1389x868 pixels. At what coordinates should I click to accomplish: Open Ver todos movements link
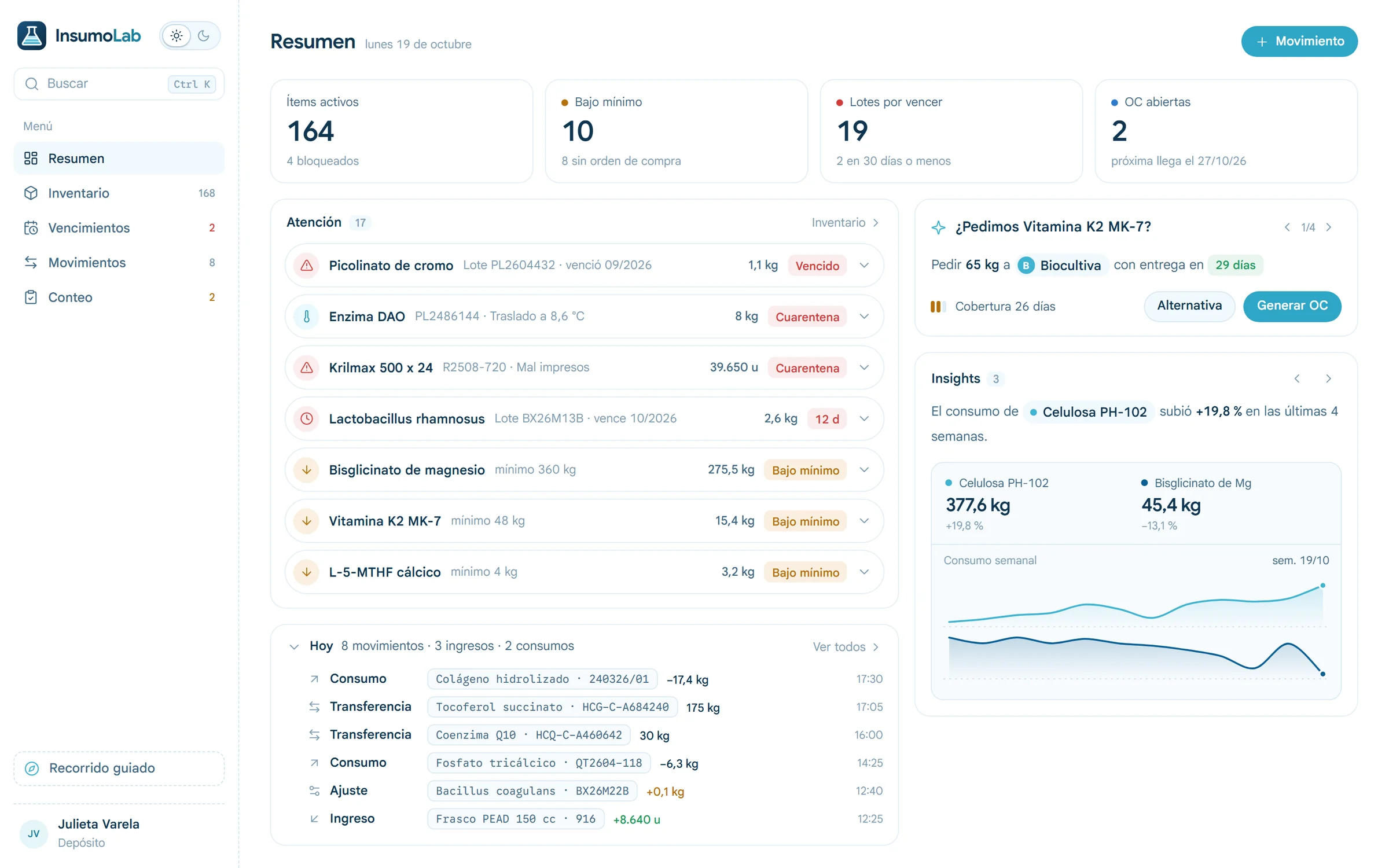[x=846, y=646]
